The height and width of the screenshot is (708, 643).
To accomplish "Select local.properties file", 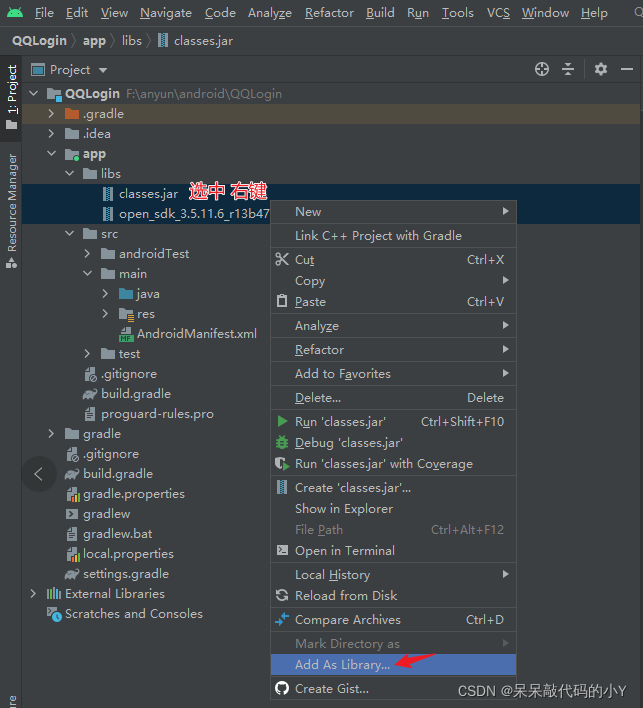I will 128,554.
